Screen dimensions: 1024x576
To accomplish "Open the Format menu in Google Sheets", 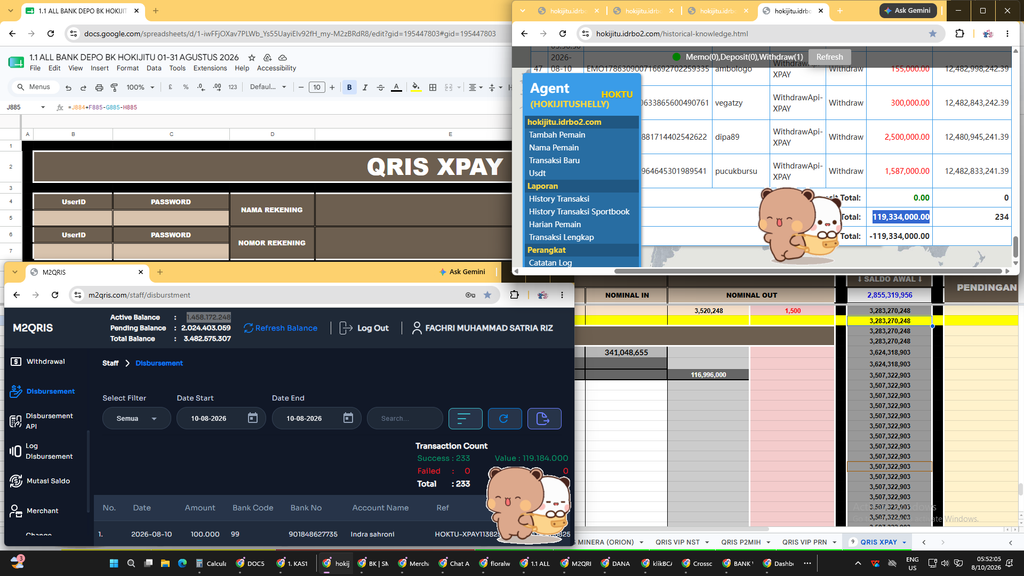I will click(x=127, y=68).
